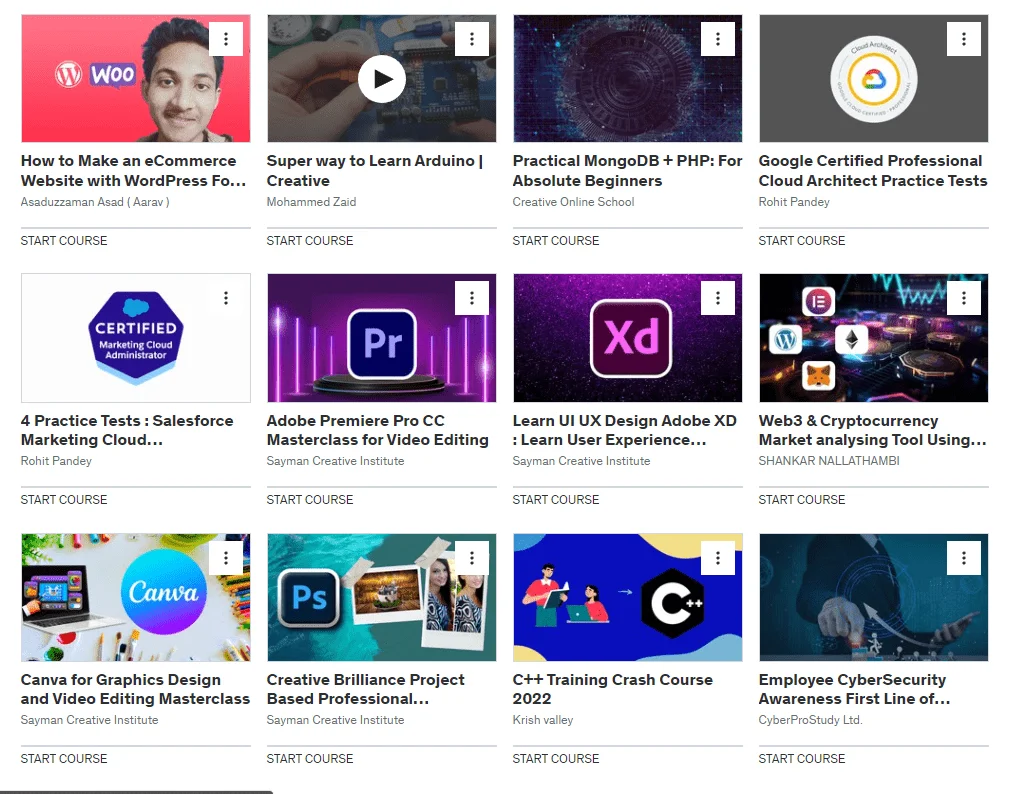Start course for Learn UI UX Adobe XD
The image size is (1010, 794).
click(x=556, y=500)
